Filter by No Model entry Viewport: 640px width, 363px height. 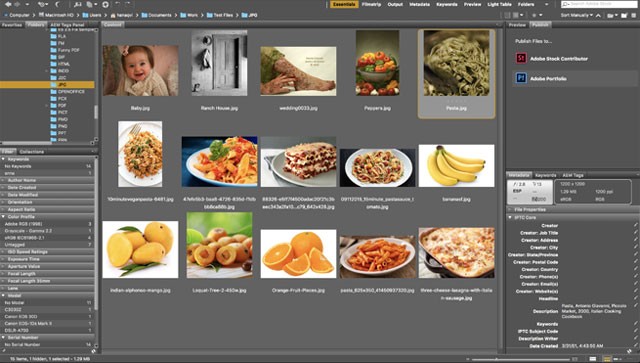(x=47, y=303)
